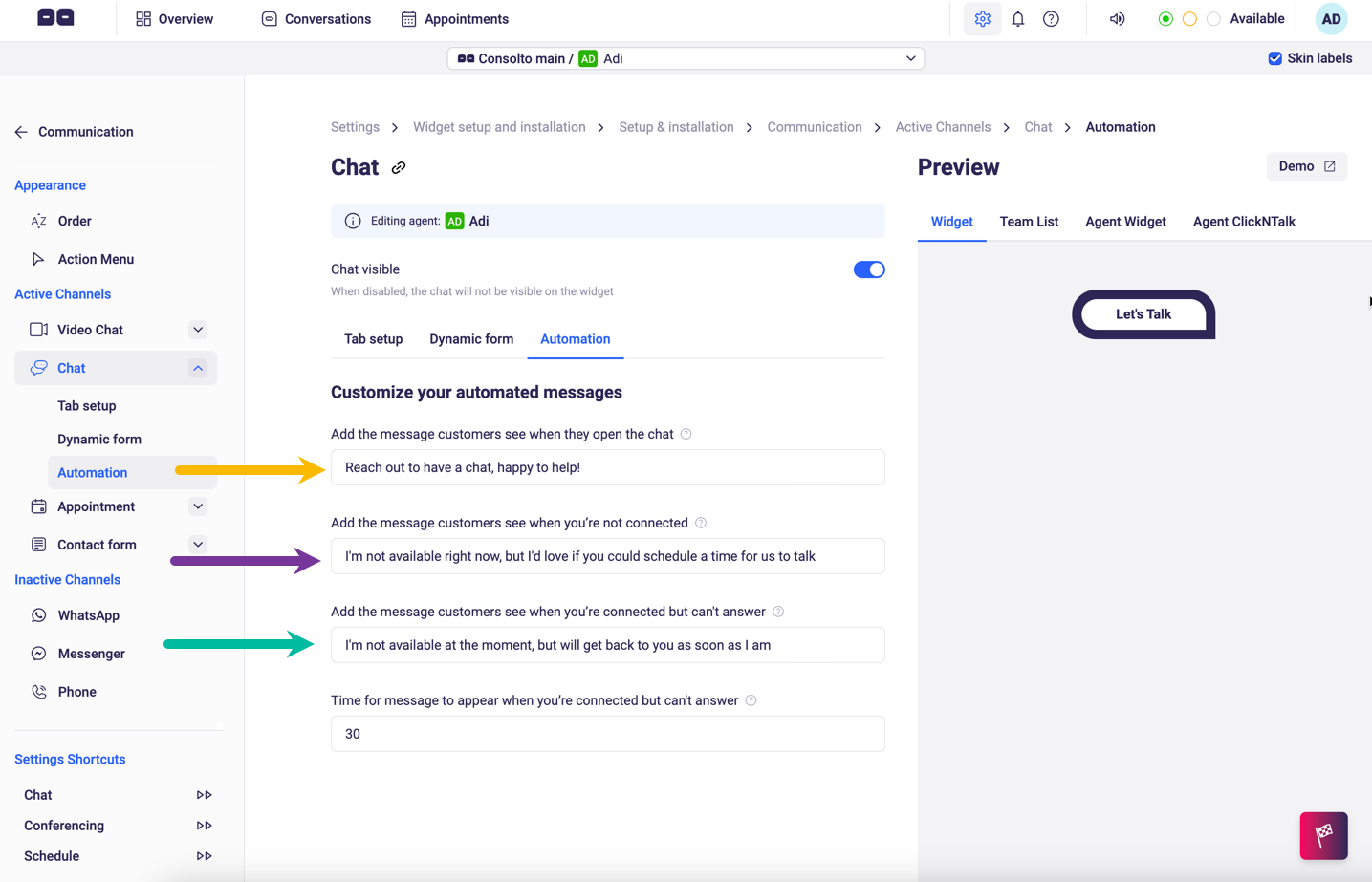Collapse the Chat section in the sidebar

[x=197, y=368]
